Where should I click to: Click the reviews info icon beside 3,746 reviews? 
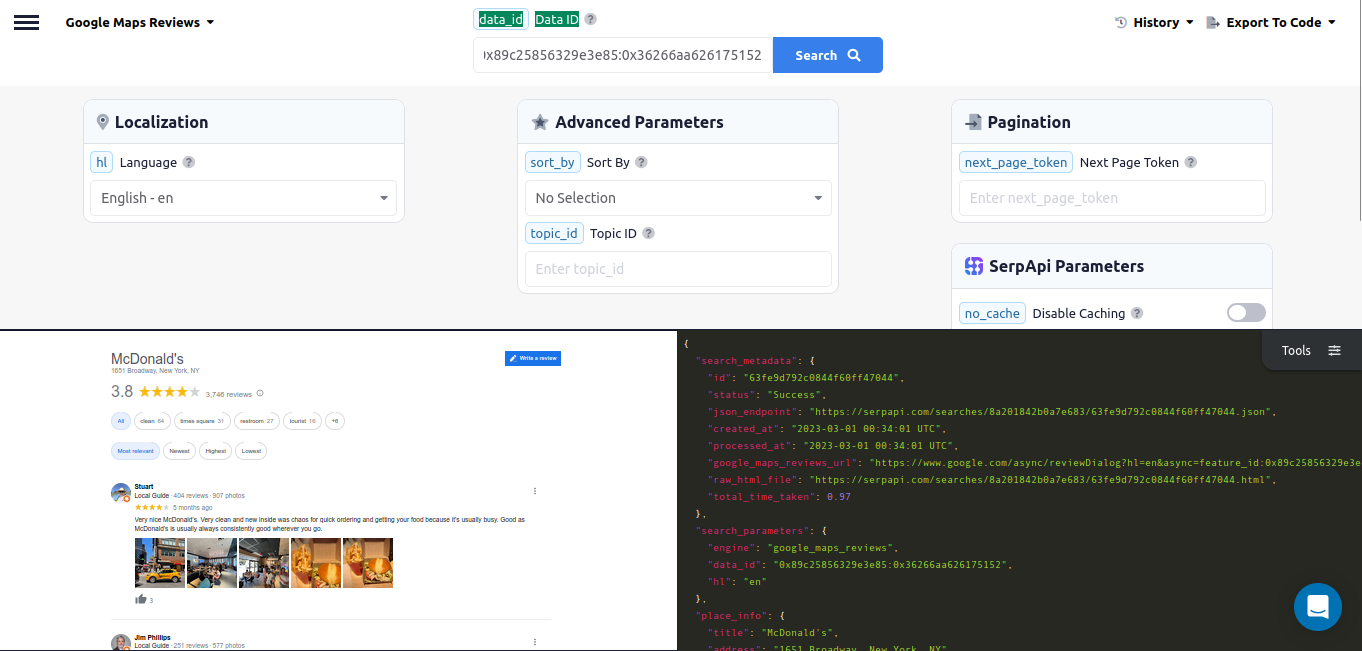coord(260,393)
